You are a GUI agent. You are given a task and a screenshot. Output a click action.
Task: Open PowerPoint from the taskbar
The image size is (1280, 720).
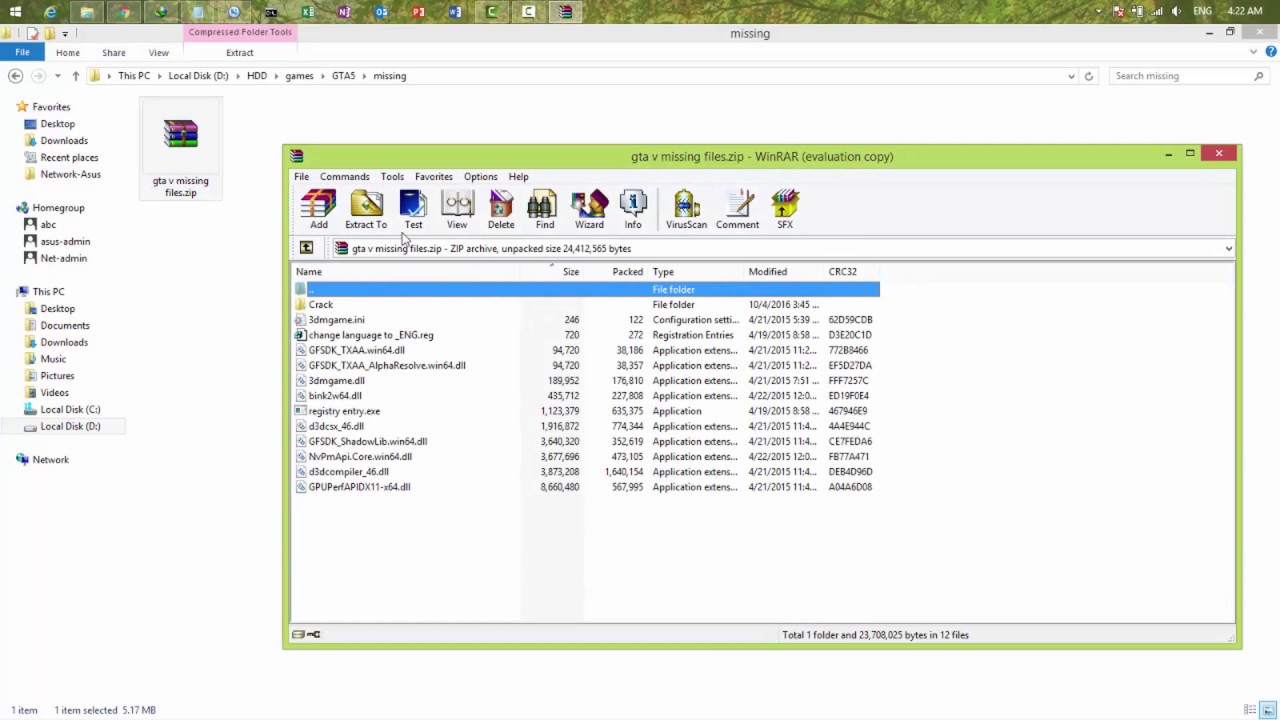(x=418, y=12)
